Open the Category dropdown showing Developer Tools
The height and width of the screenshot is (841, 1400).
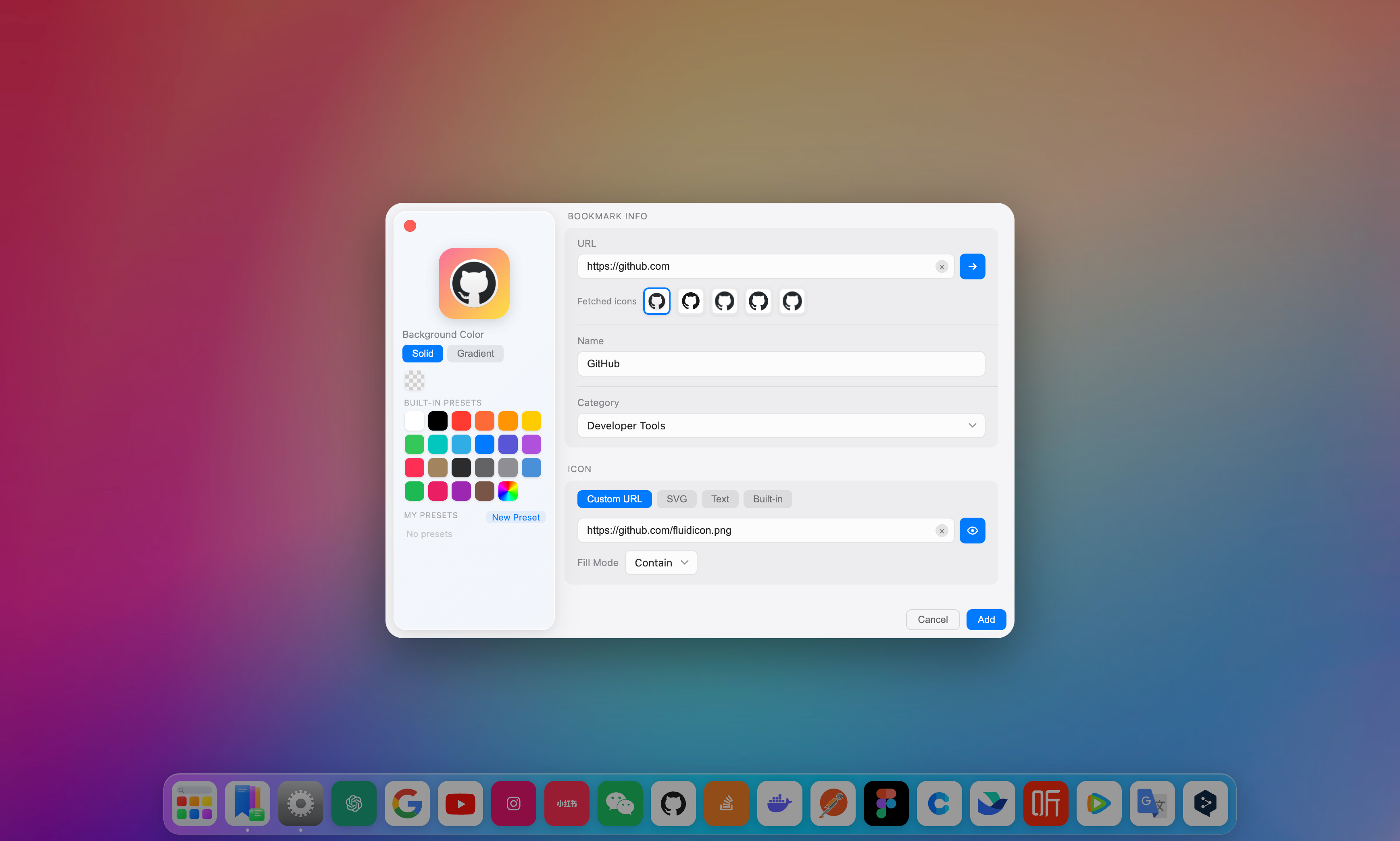point(781,425)
